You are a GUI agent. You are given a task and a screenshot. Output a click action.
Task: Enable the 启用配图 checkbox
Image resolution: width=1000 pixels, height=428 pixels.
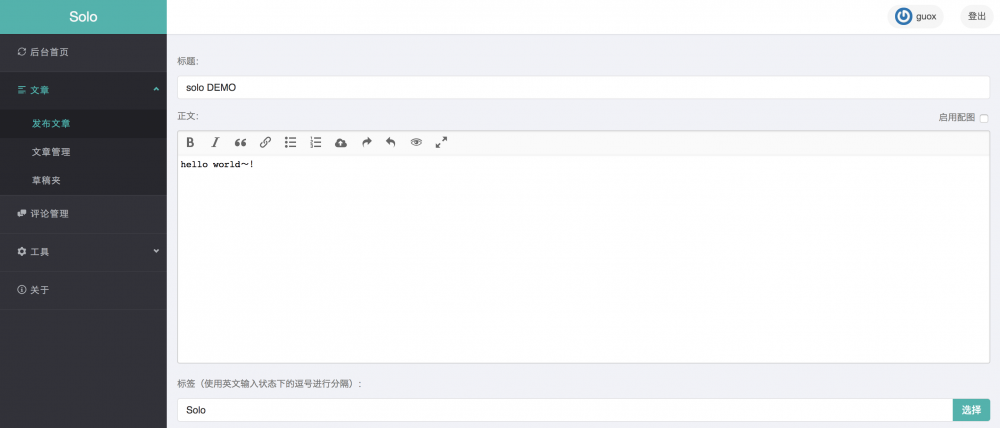coord(984,118)
